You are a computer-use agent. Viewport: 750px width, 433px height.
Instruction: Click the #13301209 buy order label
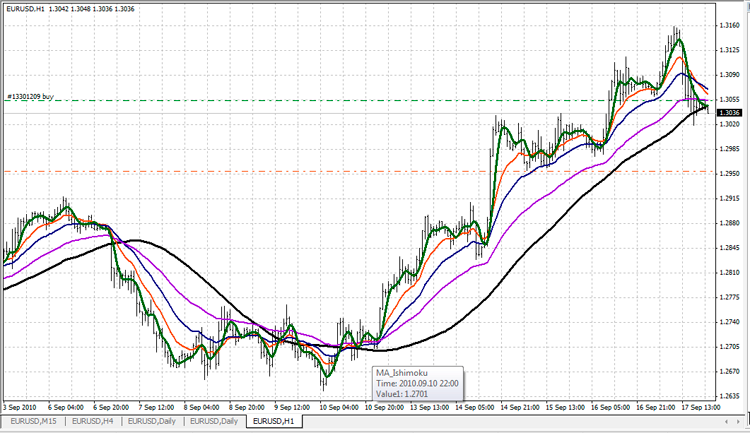(29, 97)
